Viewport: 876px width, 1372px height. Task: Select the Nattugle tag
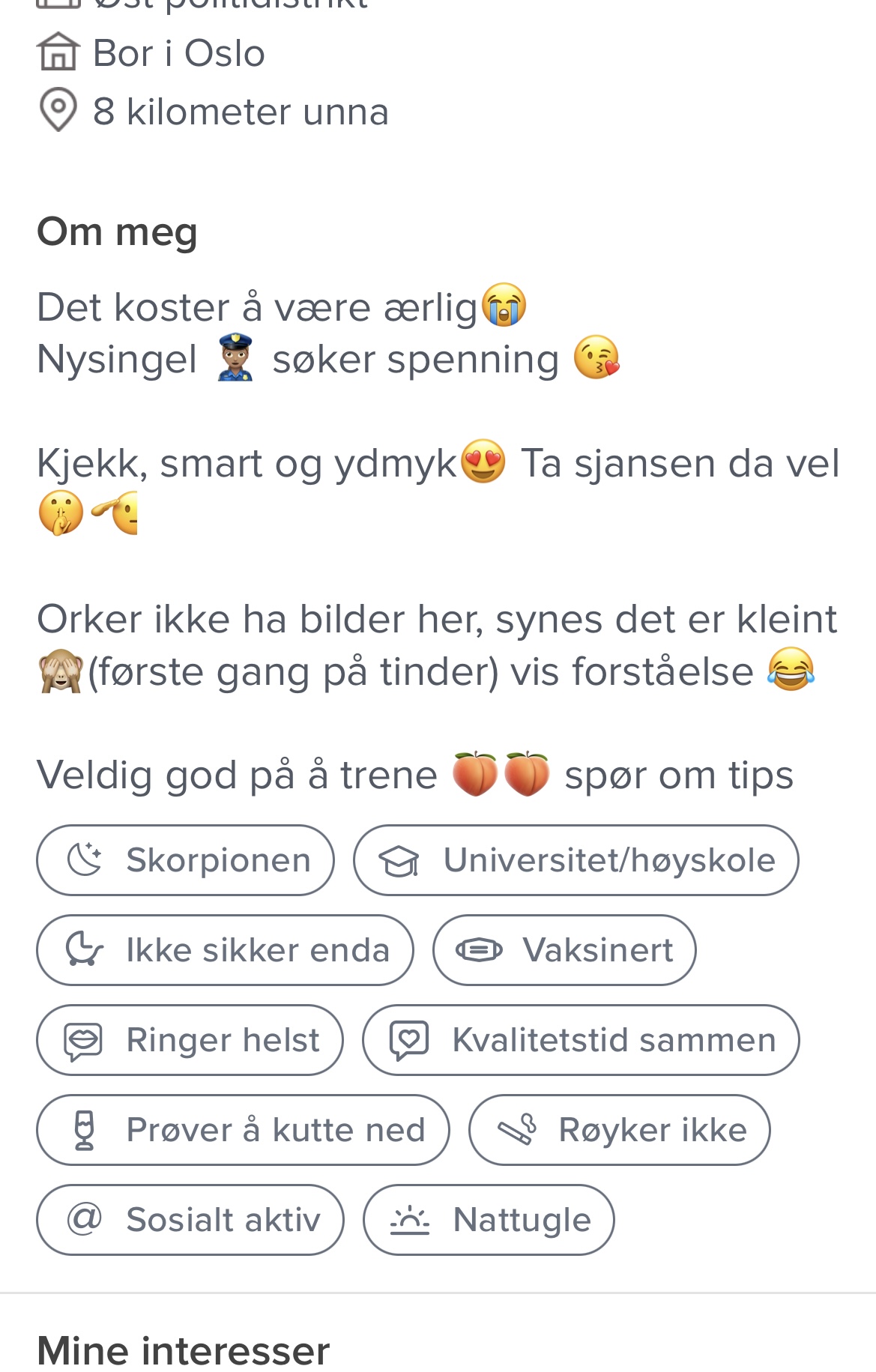(489, 1220)
